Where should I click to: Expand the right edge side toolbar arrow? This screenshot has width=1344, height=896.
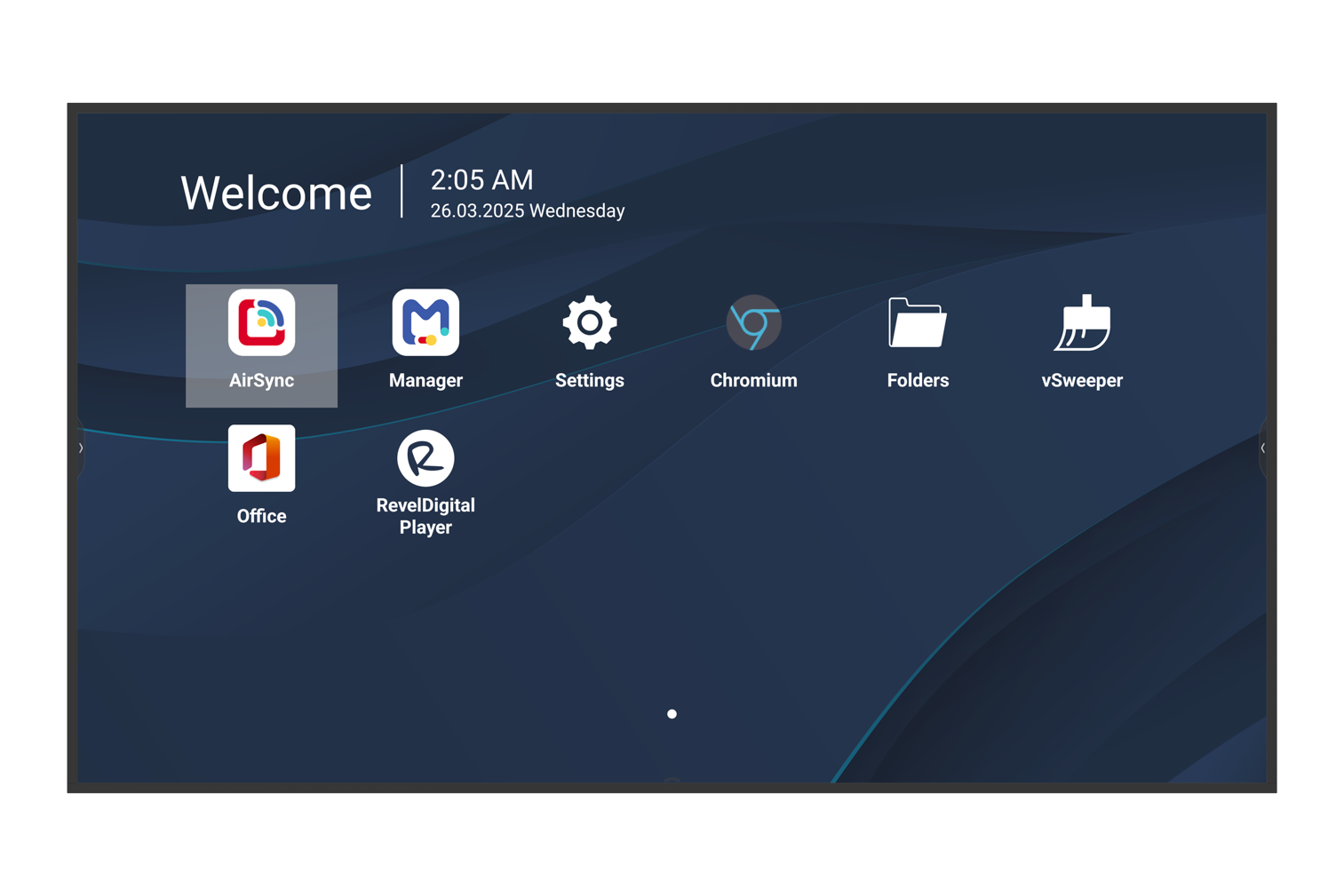point(1262,448)
